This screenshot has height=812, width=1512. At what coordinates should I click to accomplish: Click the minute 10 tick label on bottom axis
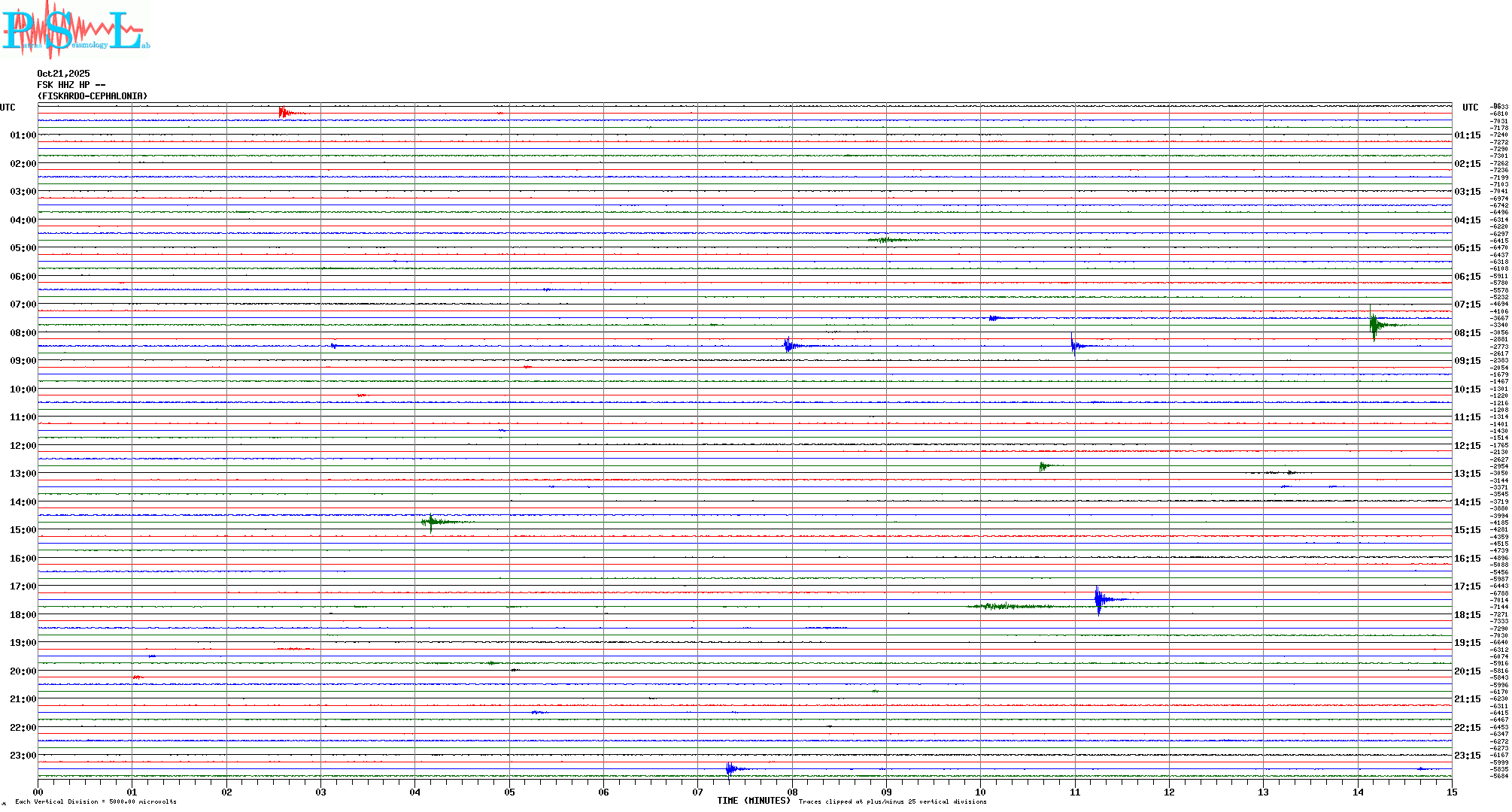(x=980, y=792)
